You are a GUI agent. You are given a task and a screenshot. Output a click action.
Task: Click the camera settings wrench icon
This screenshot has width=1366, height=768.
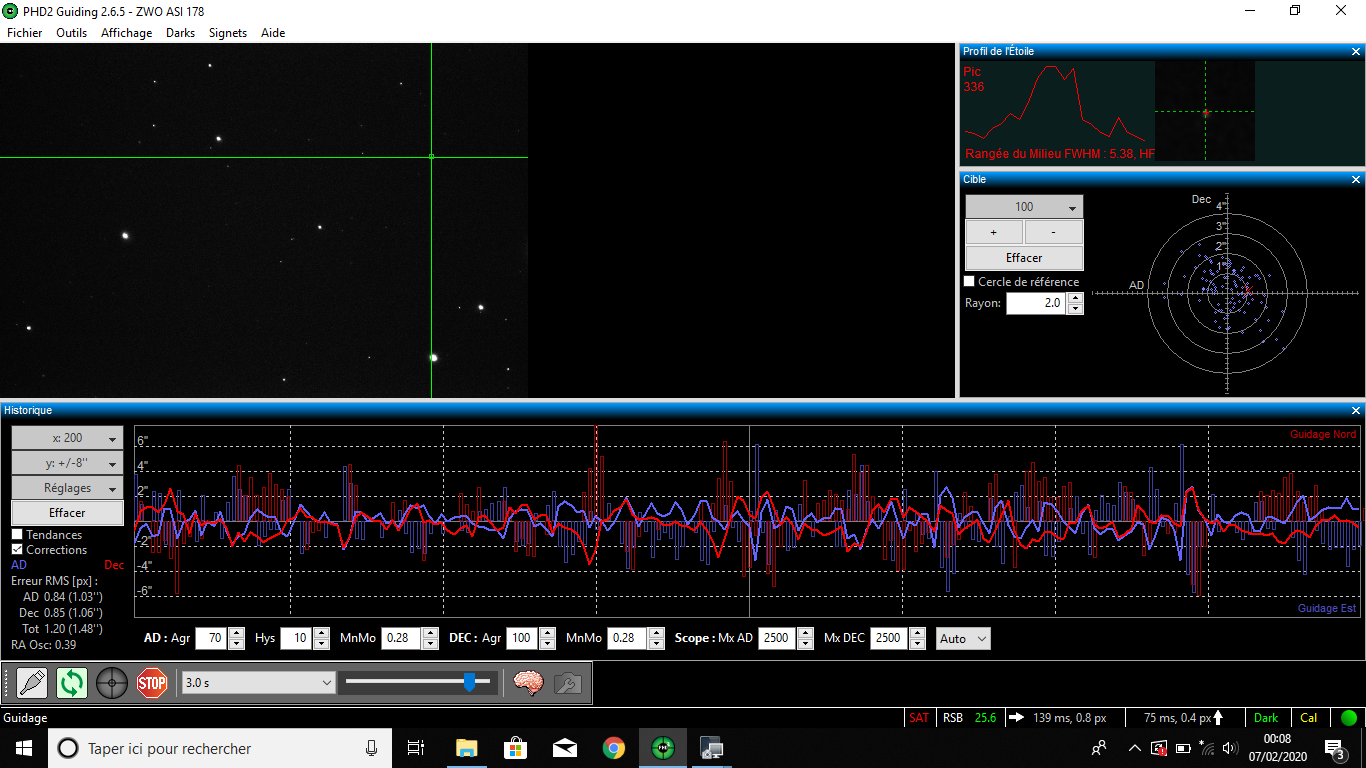tap(567, 683)
